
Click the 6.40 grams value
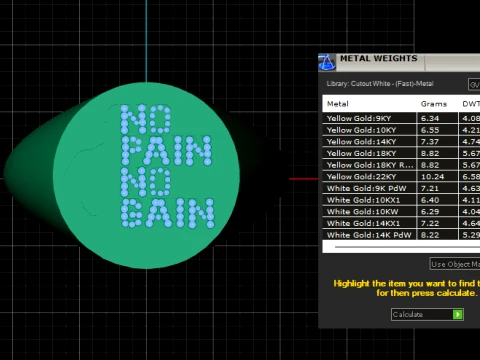430,200
